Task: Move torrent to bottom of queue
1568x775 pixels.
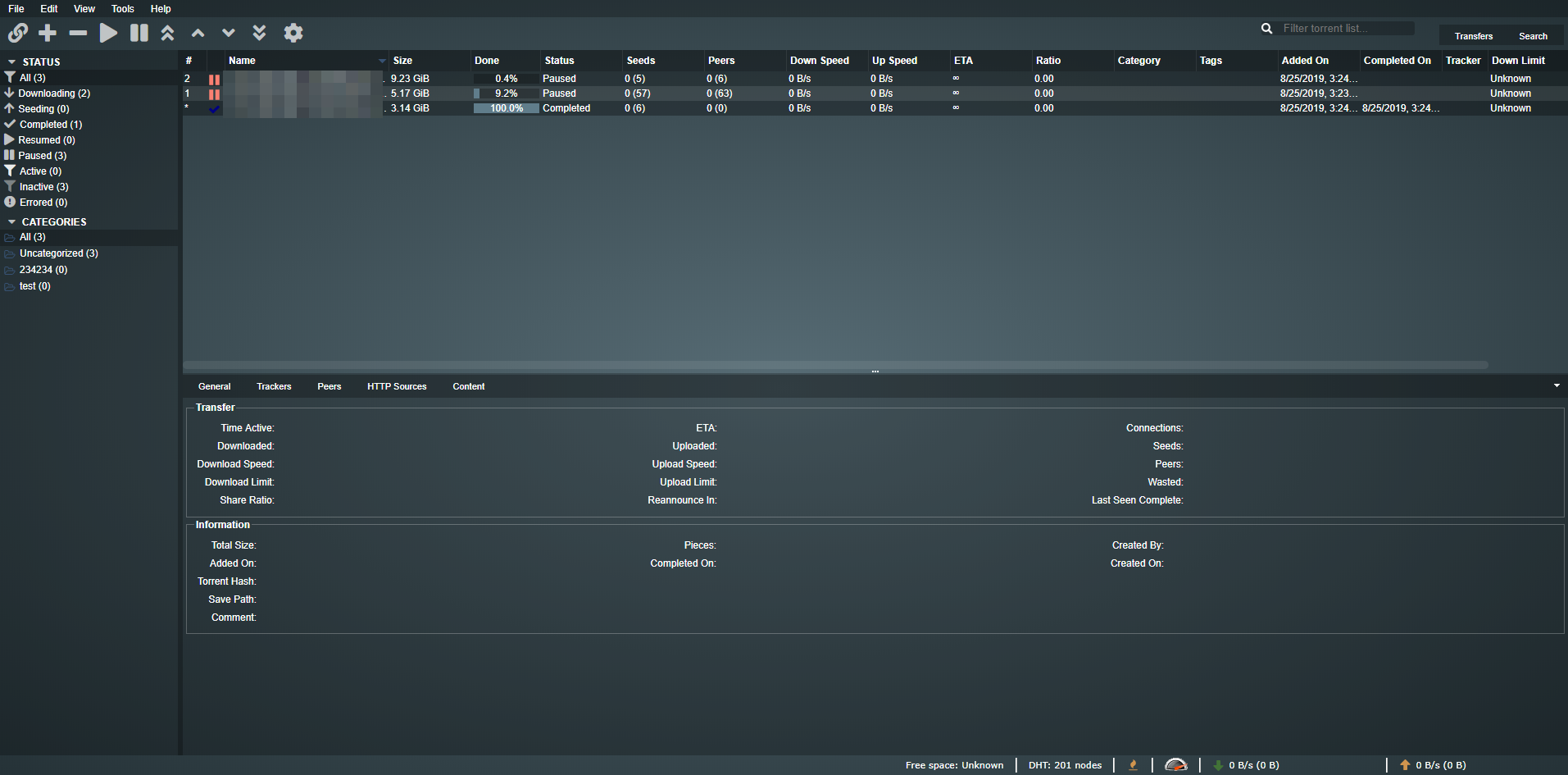Action: [x=259, y=33]
